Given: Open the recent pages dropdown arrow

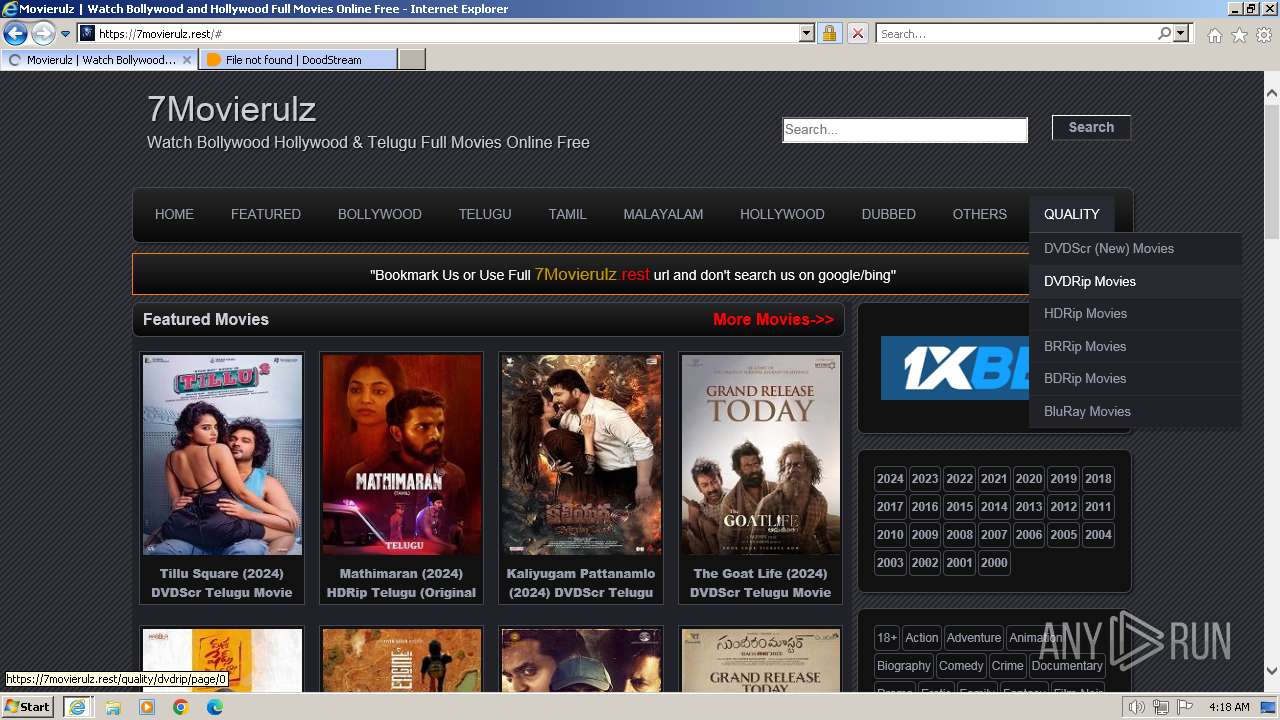Looking at the screenshot, I should coord(65,34).
